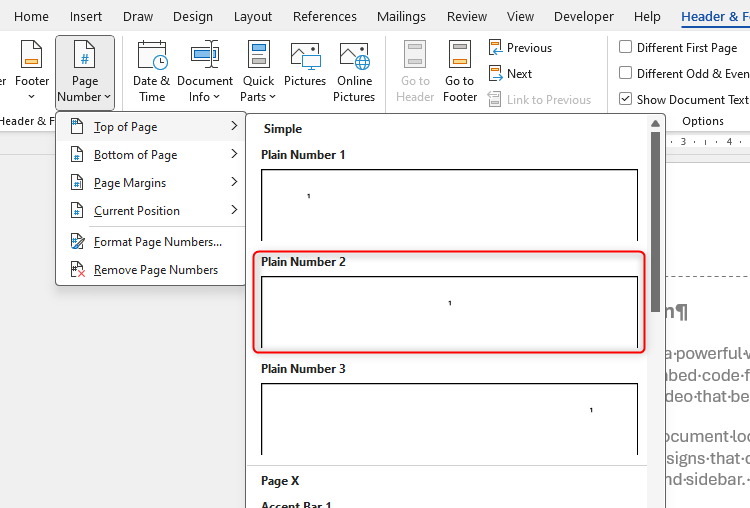Choose the Plain Number 2 thumbnail
The image size is (750, 508).
click(449, 310)
